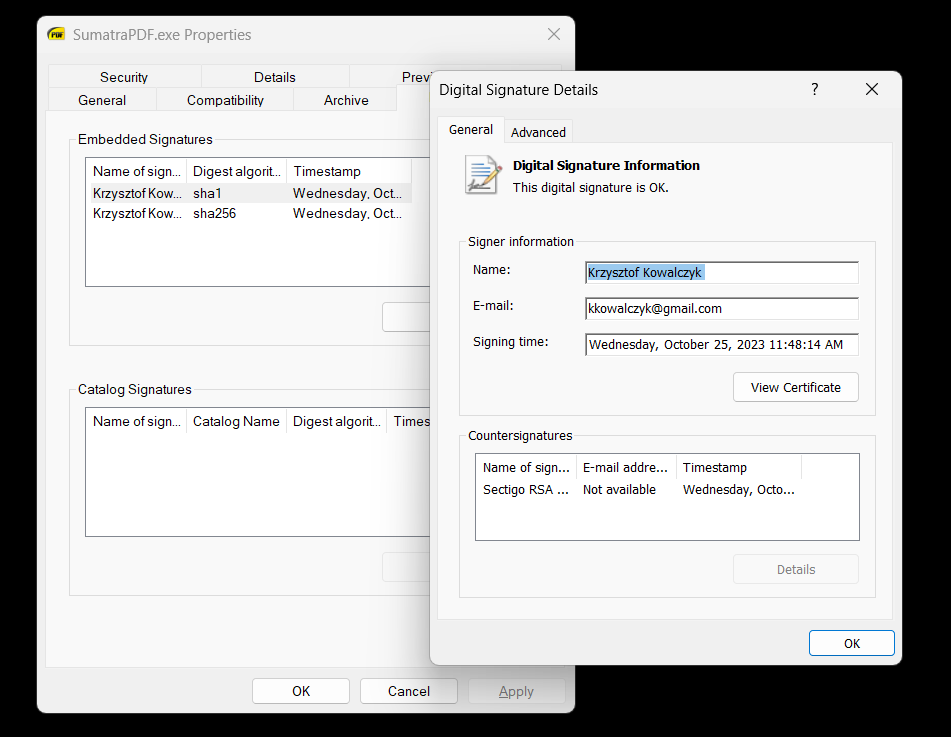Select the sha1 signature row
Viewport: 951px width, 737px height.
(x=251, y=194)
